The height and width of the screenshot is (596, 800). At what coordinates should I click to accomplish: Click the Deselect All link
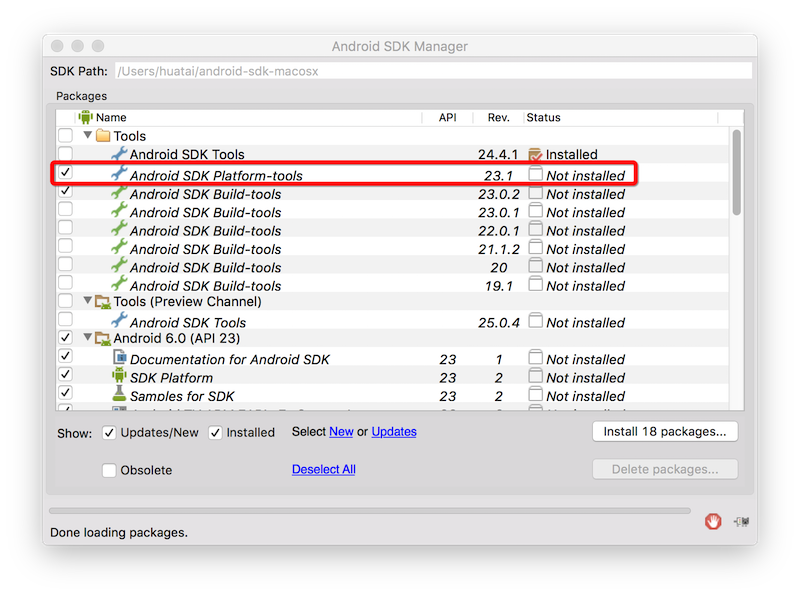(x=323, y=469)
